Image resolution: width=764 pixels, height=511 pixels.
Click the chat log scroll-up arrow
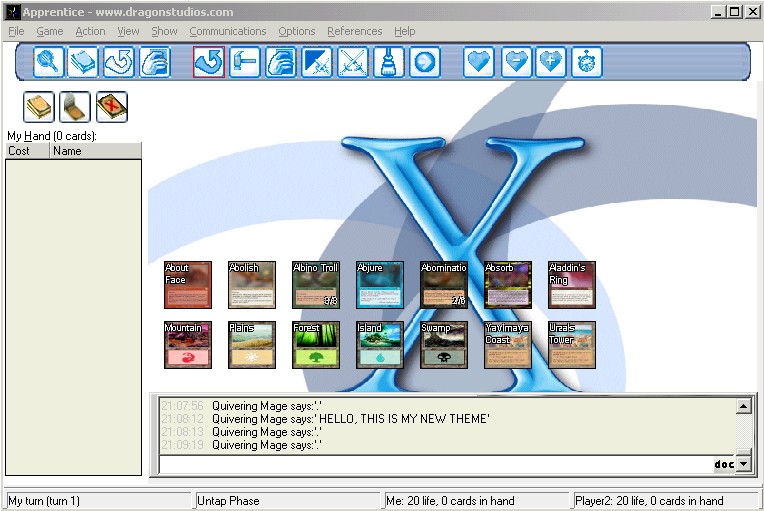click(744, 406)
